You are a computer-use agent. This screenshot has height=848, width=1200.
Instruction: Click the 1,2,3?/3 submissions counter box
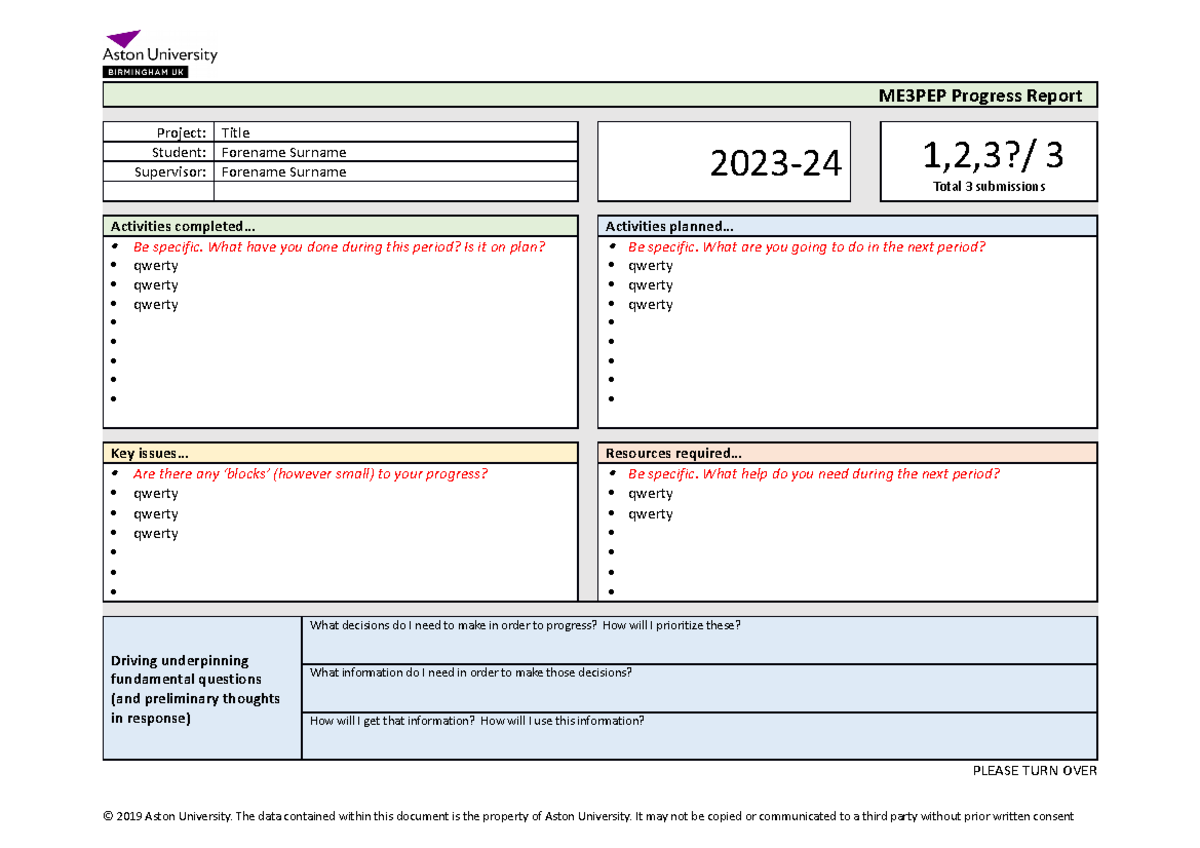(988, 160)
